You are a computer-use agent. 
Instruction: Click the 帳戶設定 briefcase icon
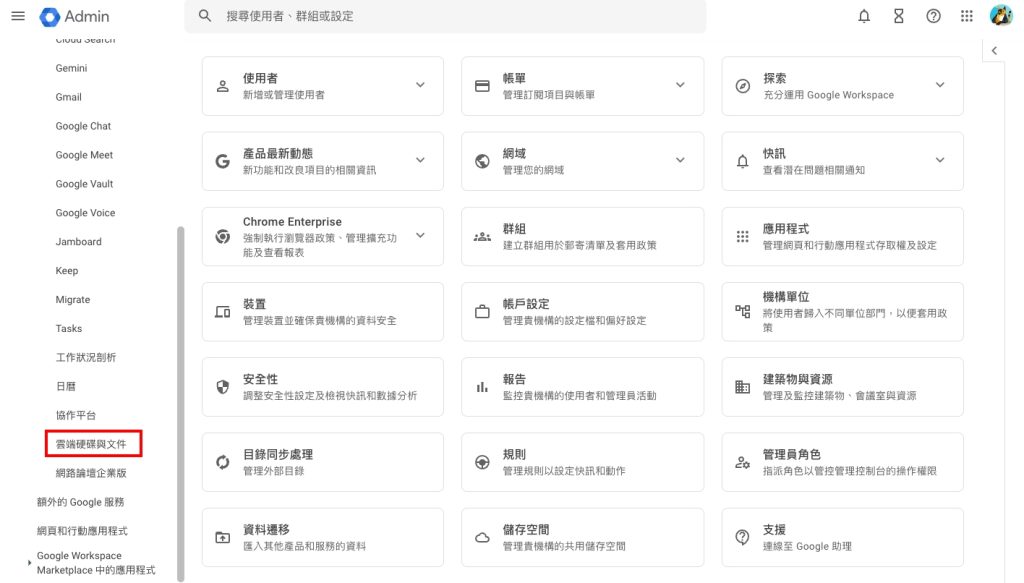482,311
